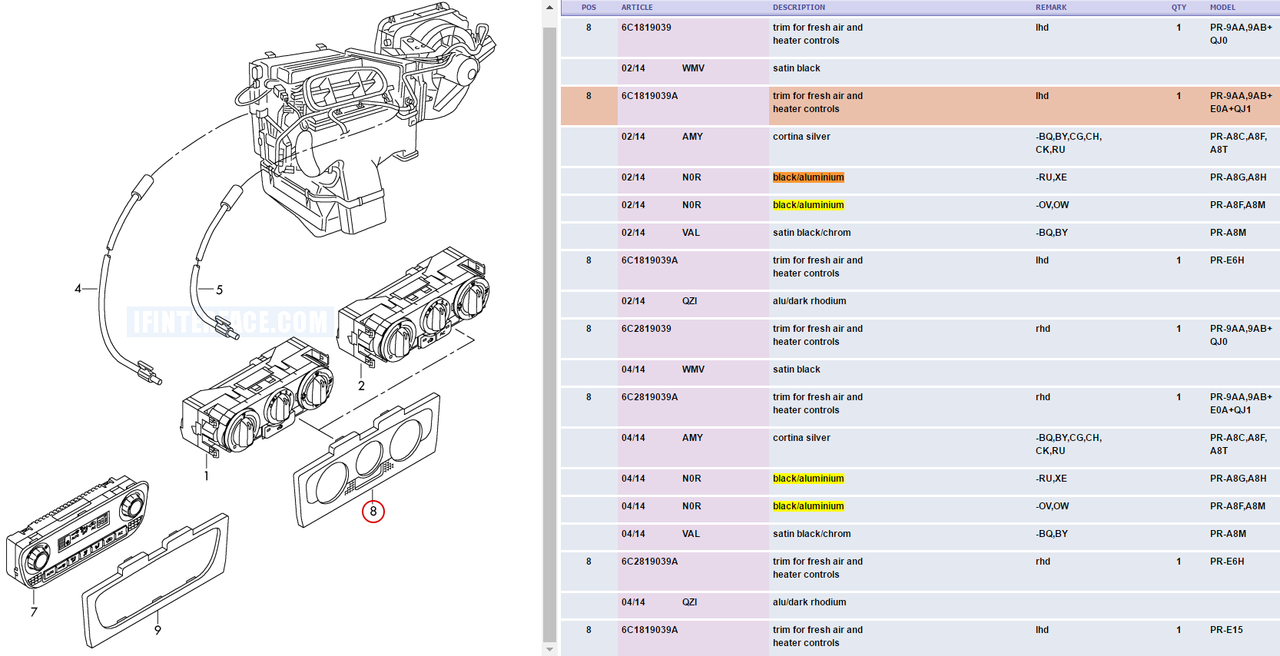Click model PR-E15 in the last row

tap(1225, 630)
